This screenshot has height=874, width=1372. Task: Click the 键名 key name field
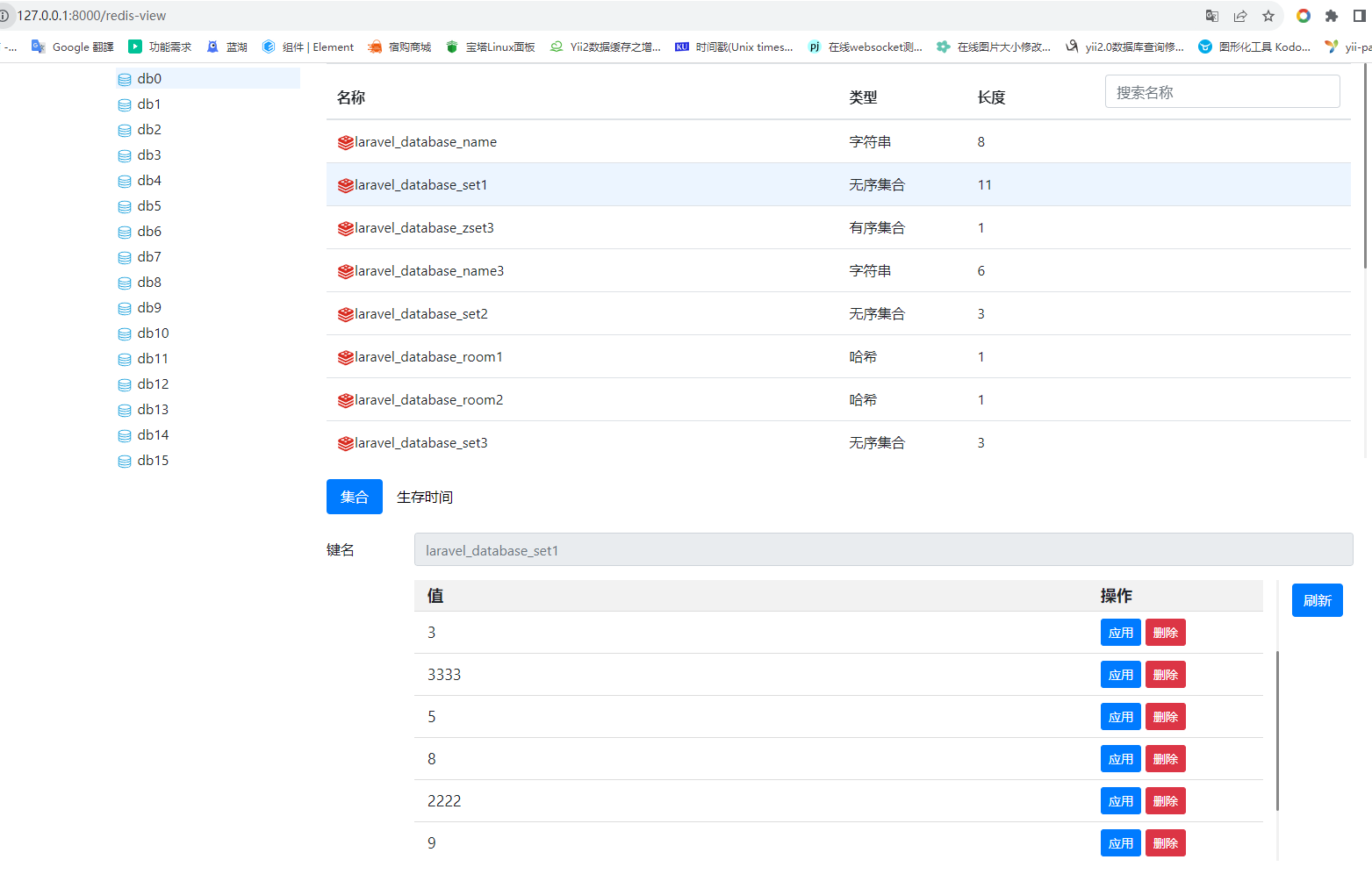click(x=883, y=549)
